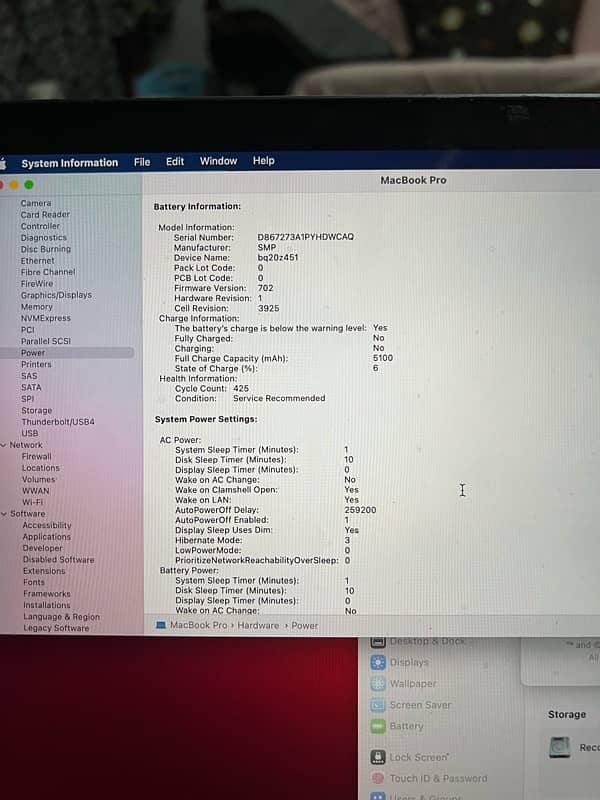The height and width of the screenshot is (800, 600).
Task: Click the battery serial number D867273A1PYHDWCAQ
Action: 305,237
